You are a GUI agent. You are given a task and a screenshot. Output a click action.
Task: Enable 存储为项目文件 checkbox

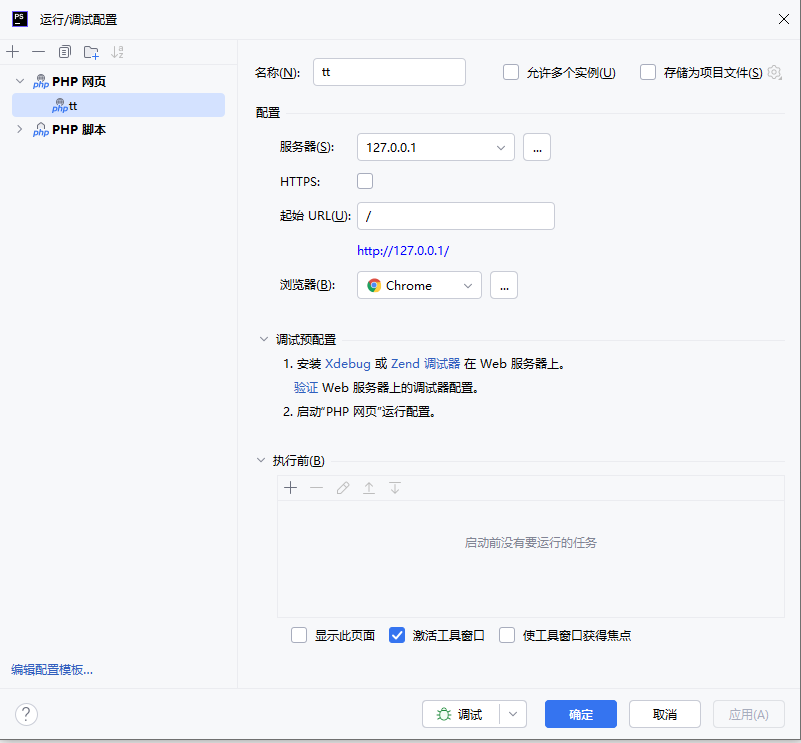[648, 72]
